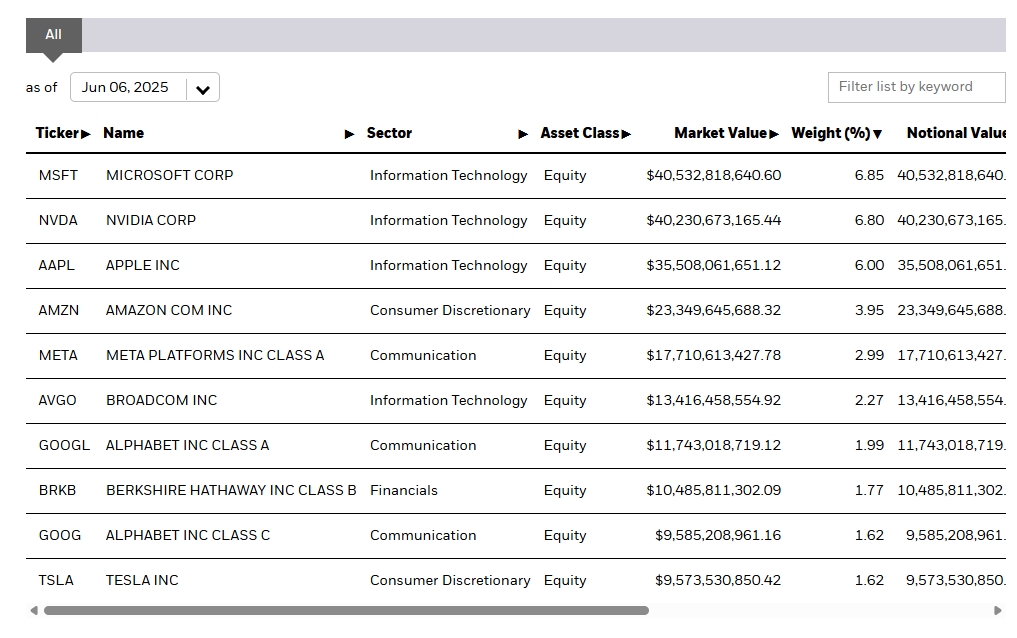Click ALPHABET INC CLASS C name

[188, 536]
